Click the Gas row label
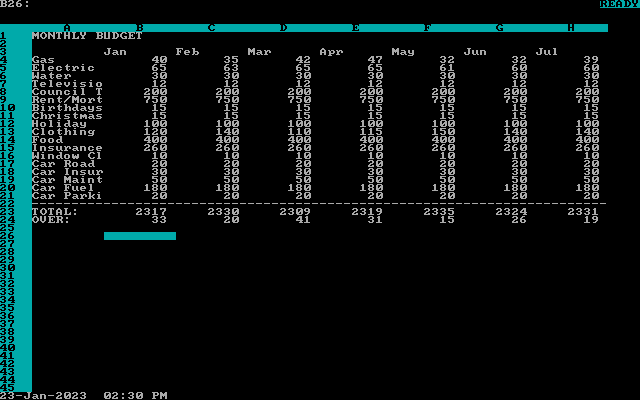 (43, 60)
